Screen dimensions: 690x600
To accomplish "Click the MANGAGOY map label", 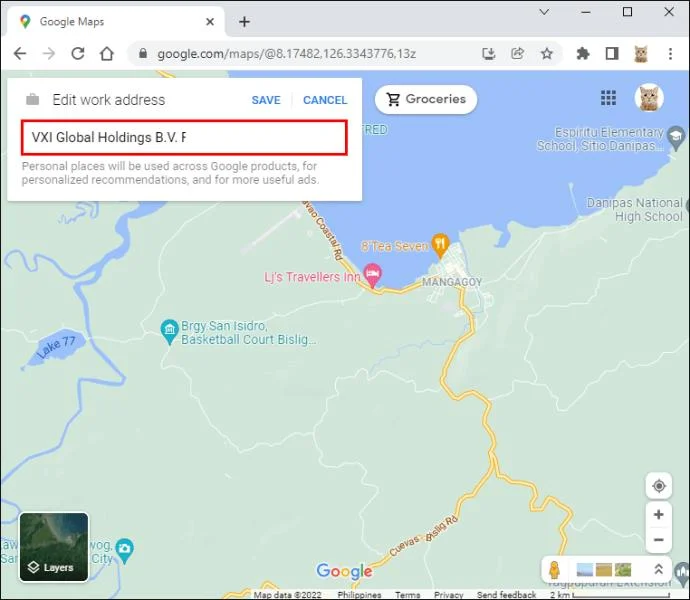I will point(452,282).
